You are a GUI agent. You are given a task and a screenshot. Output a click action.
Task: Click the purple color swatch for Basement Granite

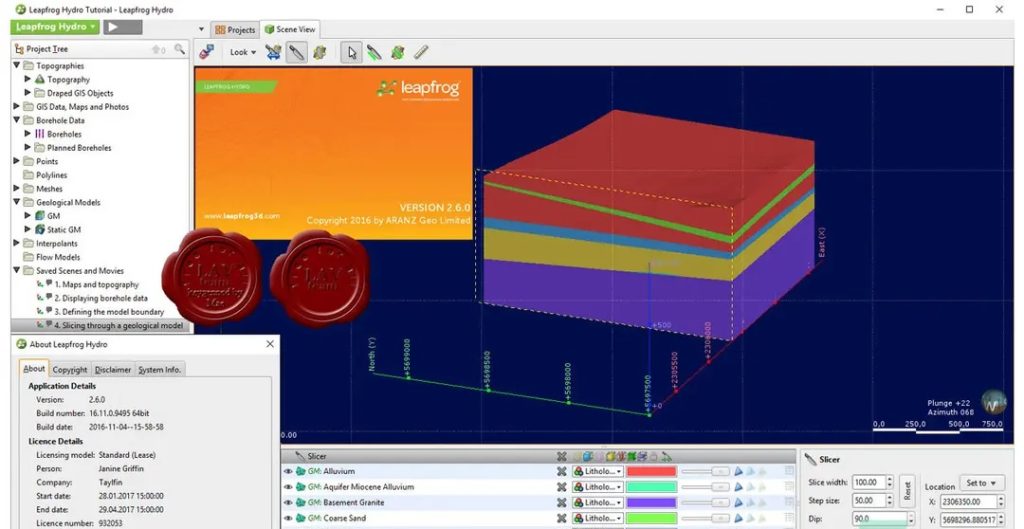coord(651,503)
